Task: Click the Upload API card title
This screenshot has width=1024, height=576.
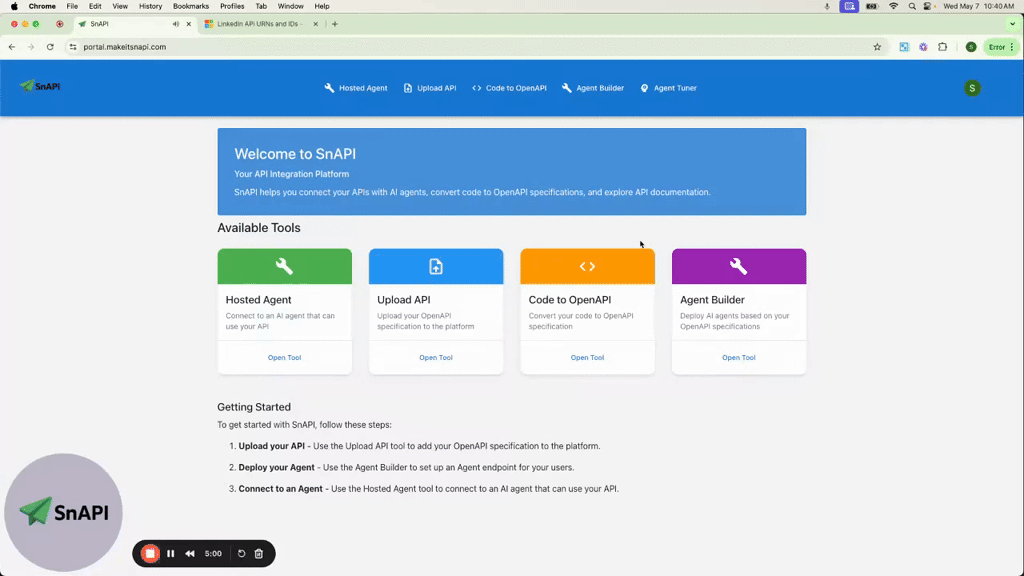Action: coord(404,300)
